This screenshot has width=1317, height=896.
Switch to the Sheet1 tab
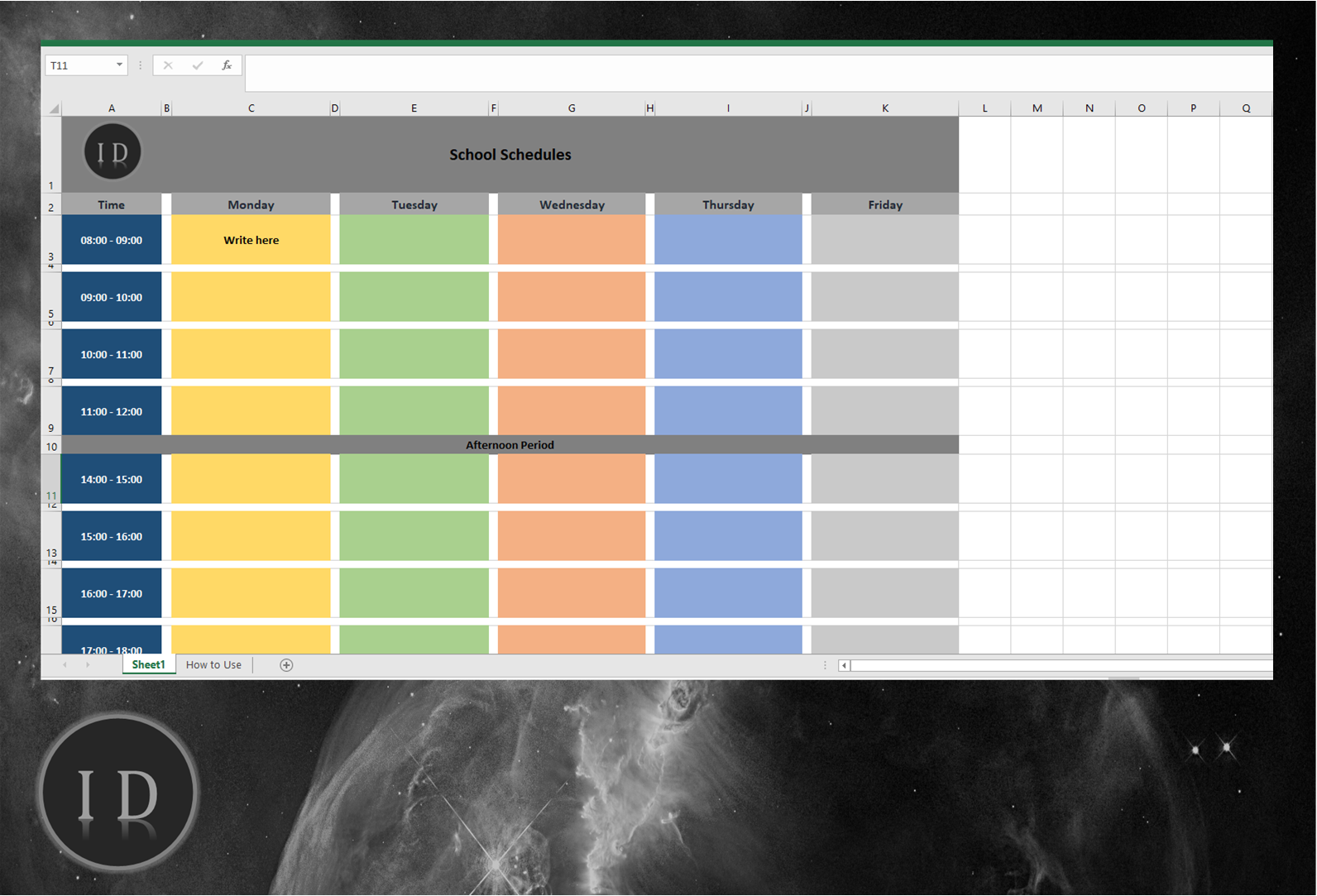(149, 664)
